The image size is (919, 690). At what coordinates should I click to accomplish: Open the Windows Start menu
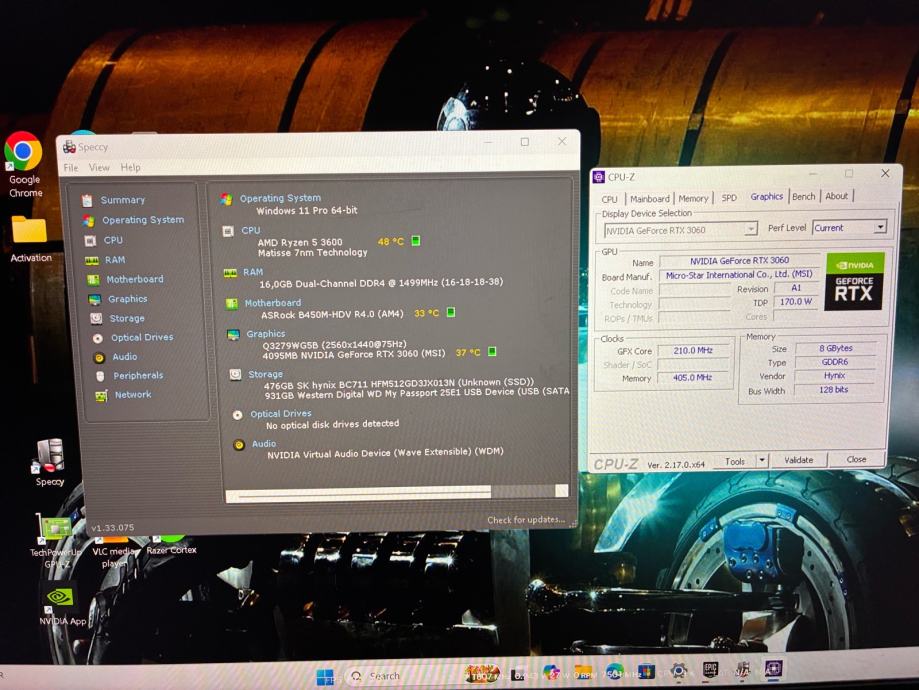click(x=325, y=677)
